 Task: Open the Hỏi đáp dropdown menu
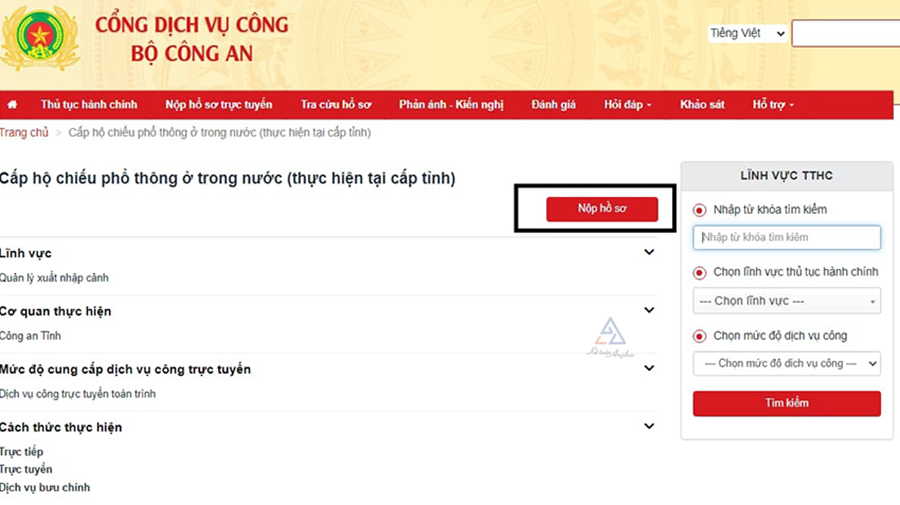627,105
